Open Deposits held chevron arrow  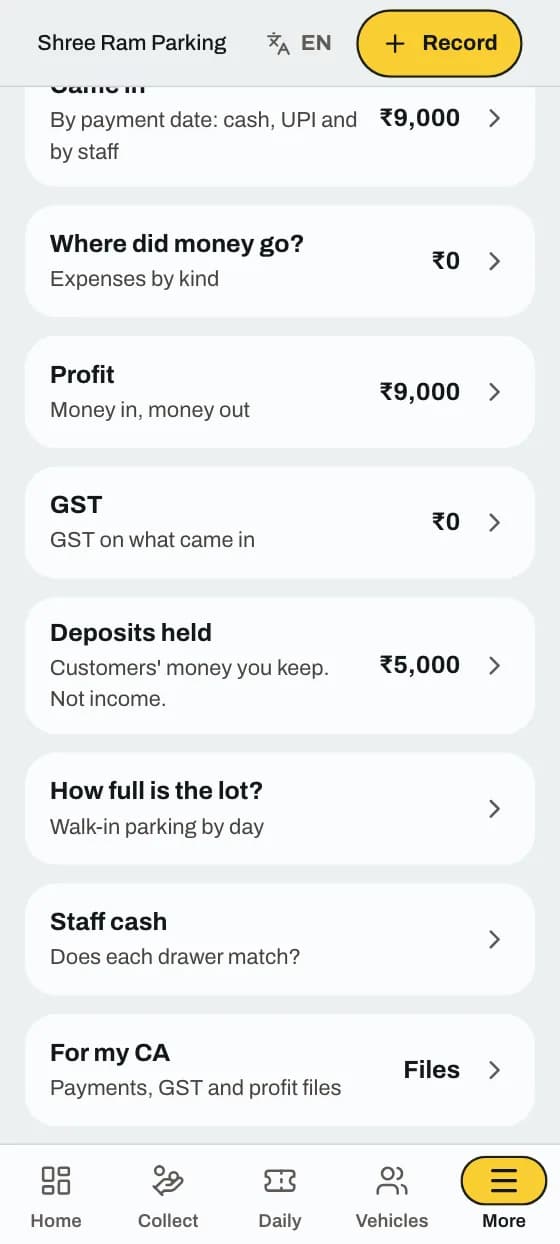[494, 665]
